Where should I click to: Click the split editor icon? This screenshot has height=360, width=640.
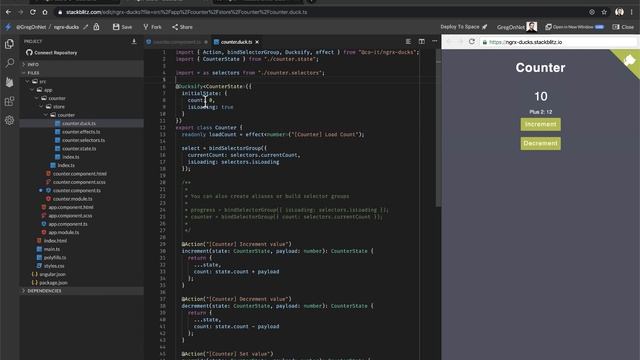coord(422,42)
